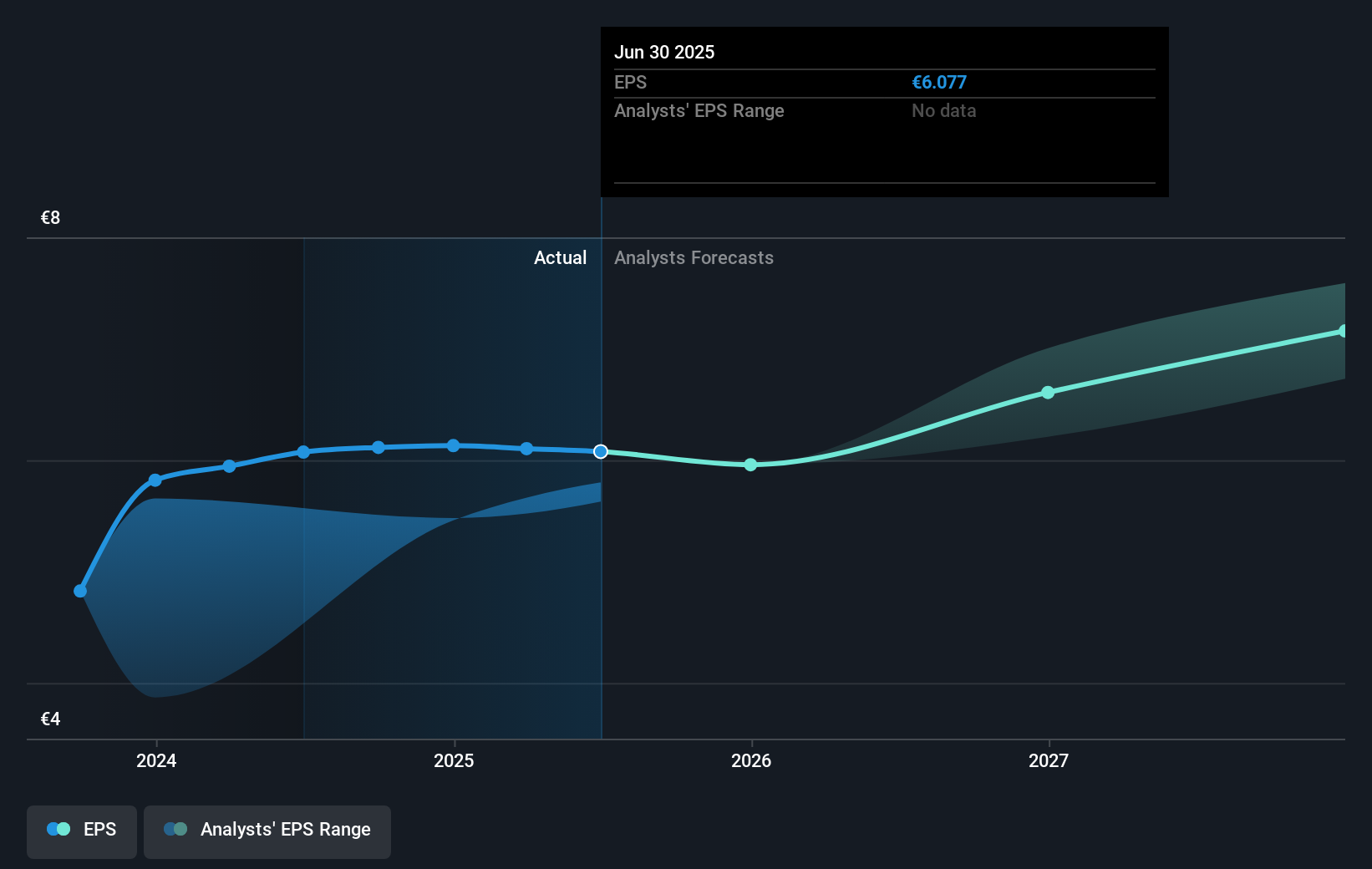Image resolution: width=1372 pixels, height=869 pixels.
Task: Click the 2027 forecast data point
Action: [1048, 393]
